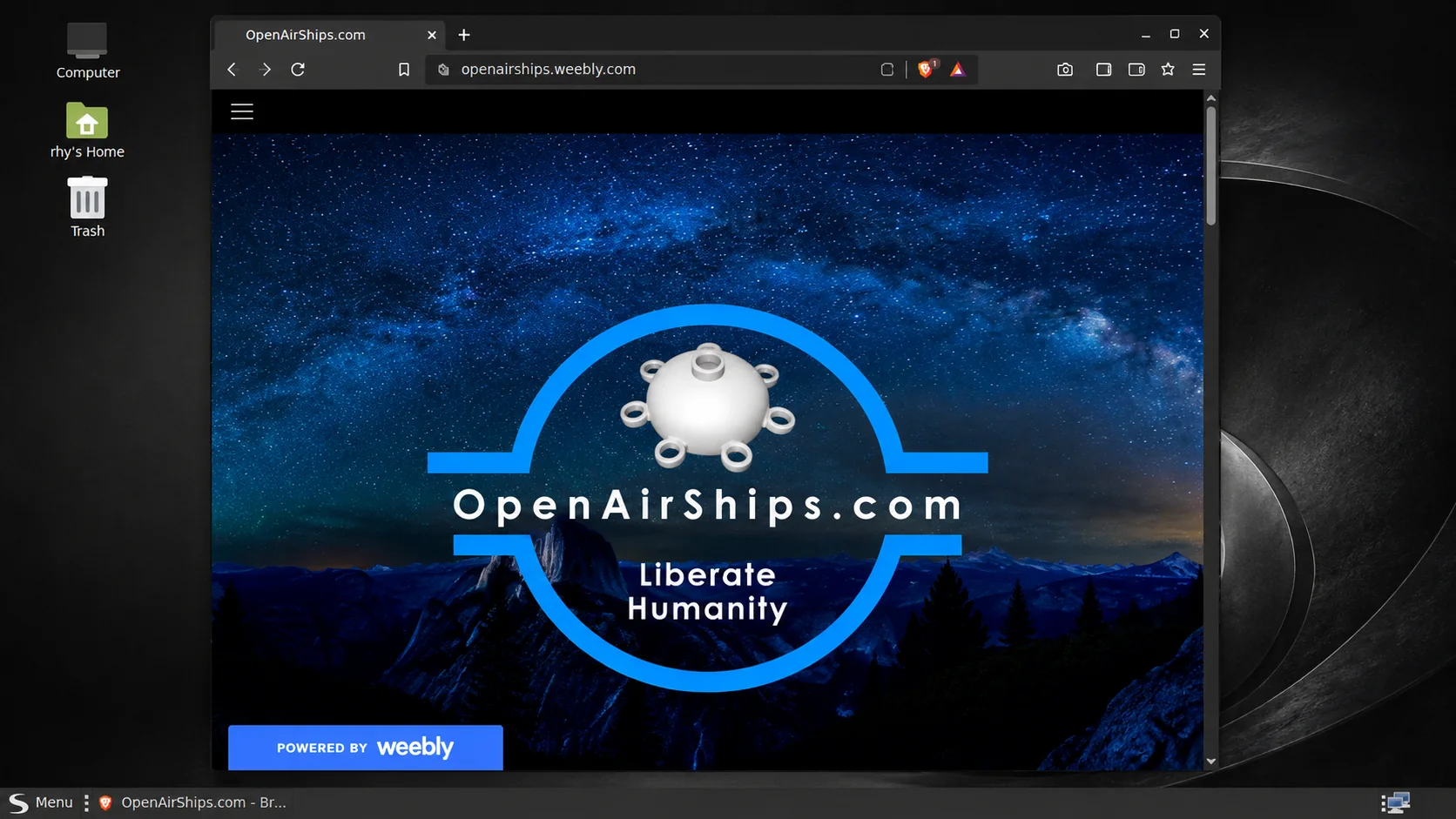Minimize the Brave browser window
Screen dimensions: 1456x819
[x=1146, y=35]
